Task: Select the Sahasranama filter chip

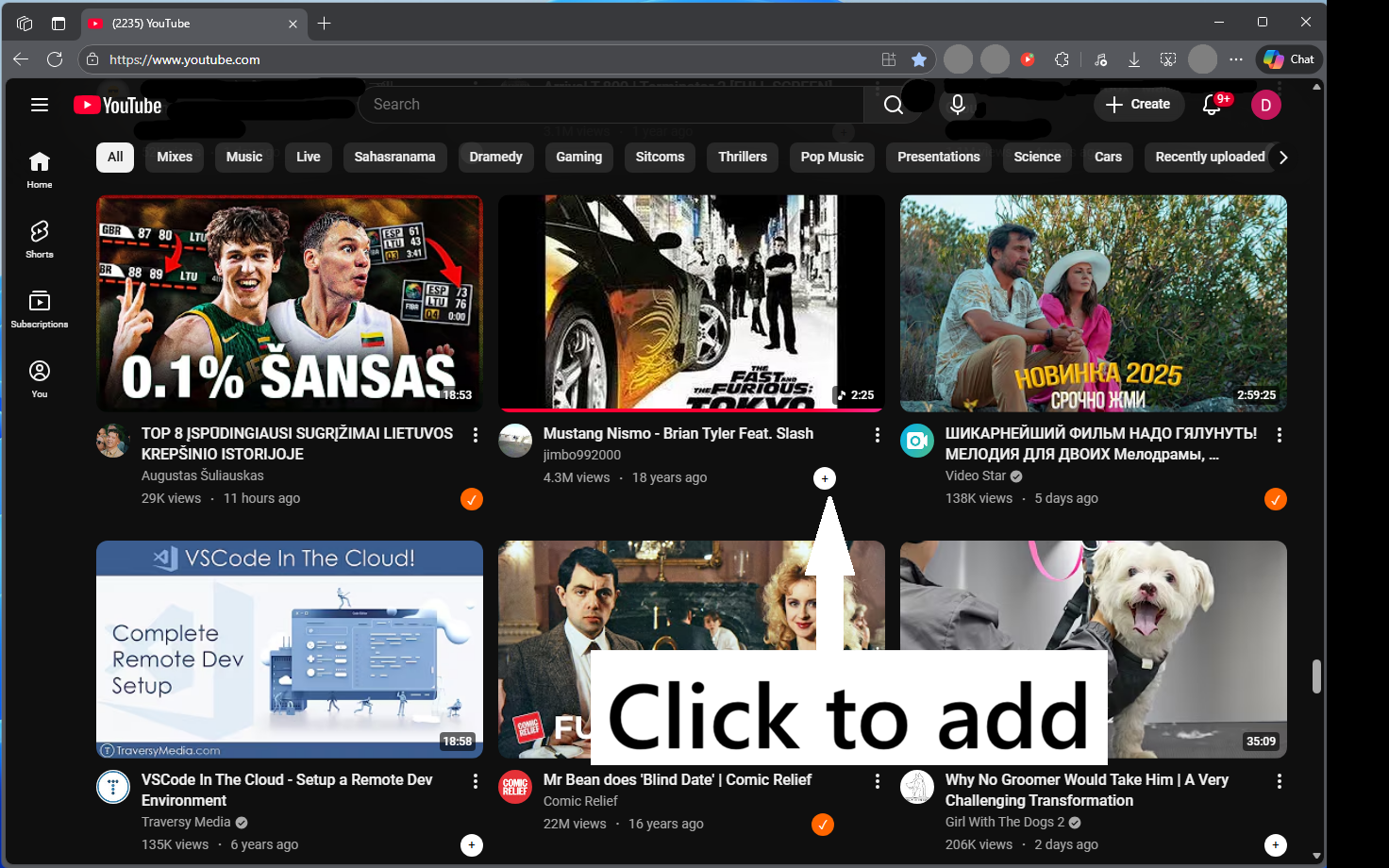Action: click(x=395, y=158)
